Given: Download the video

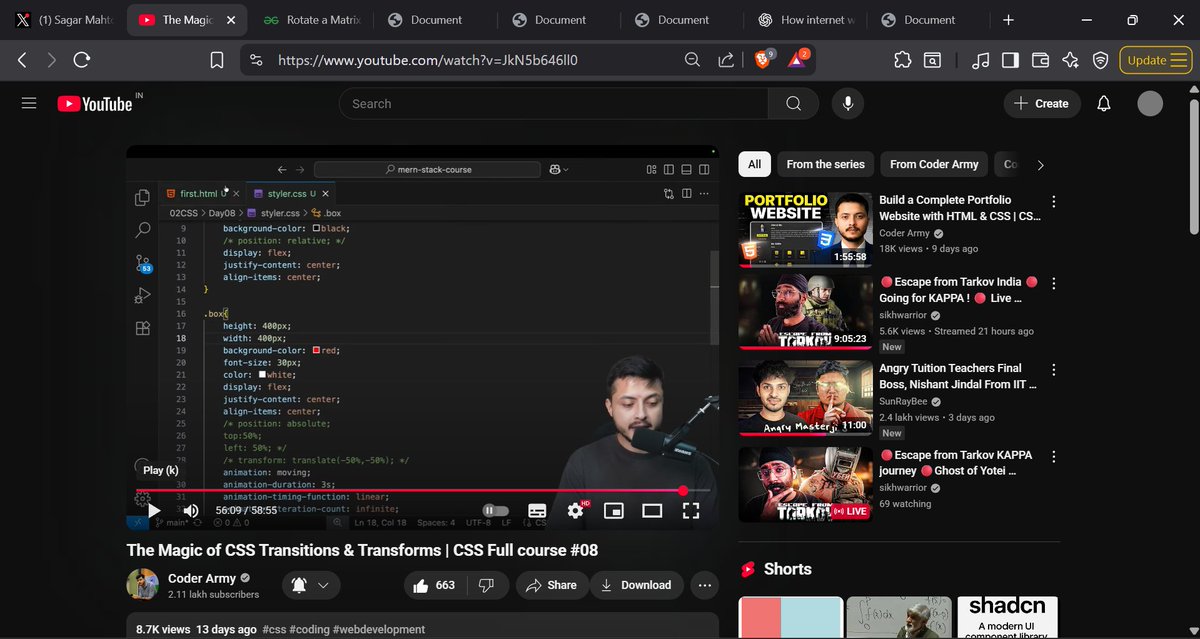Looking at the screenshot, I should coord(636,585).
